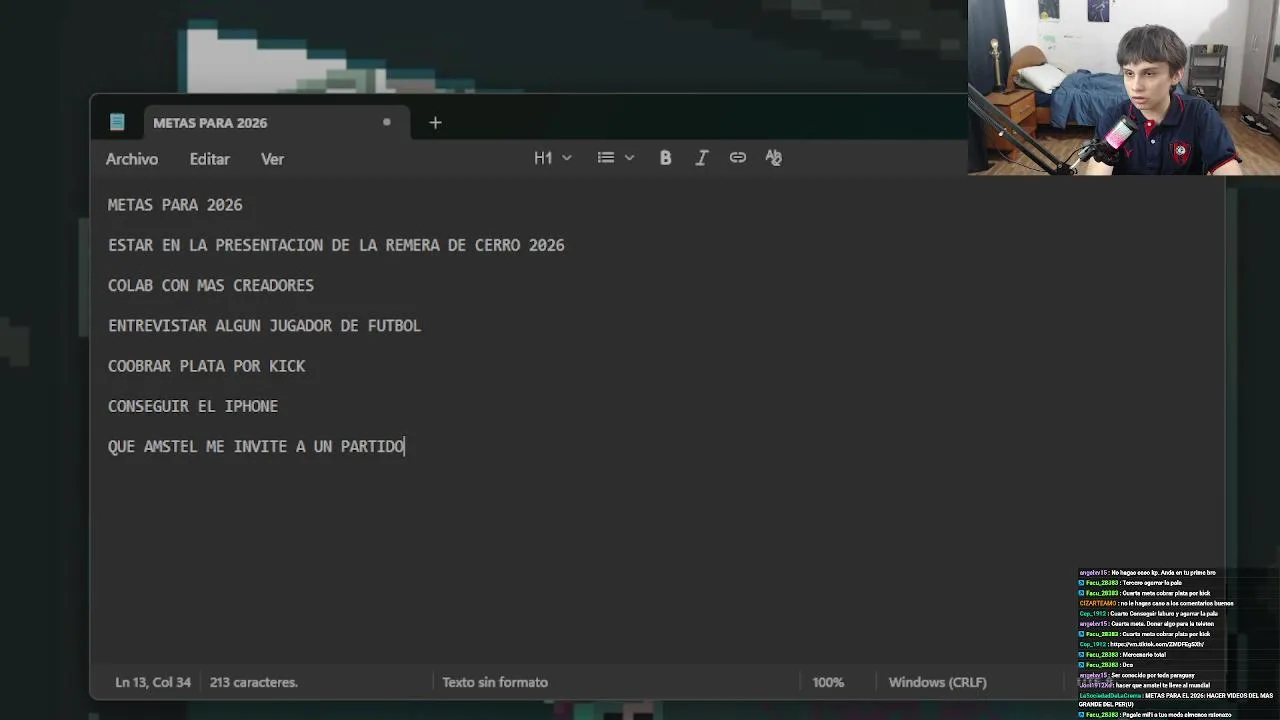Click the line about REMERA DE CERRO 2026
Screen dimensions: 1280x720
tap(336, 245)
